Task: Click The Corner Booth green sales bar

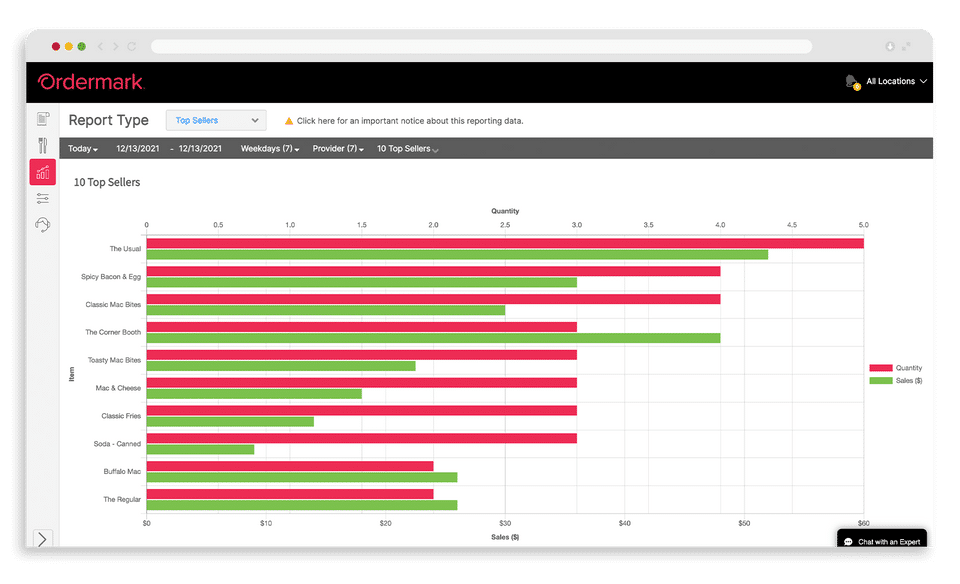Action: pos(433,338)
